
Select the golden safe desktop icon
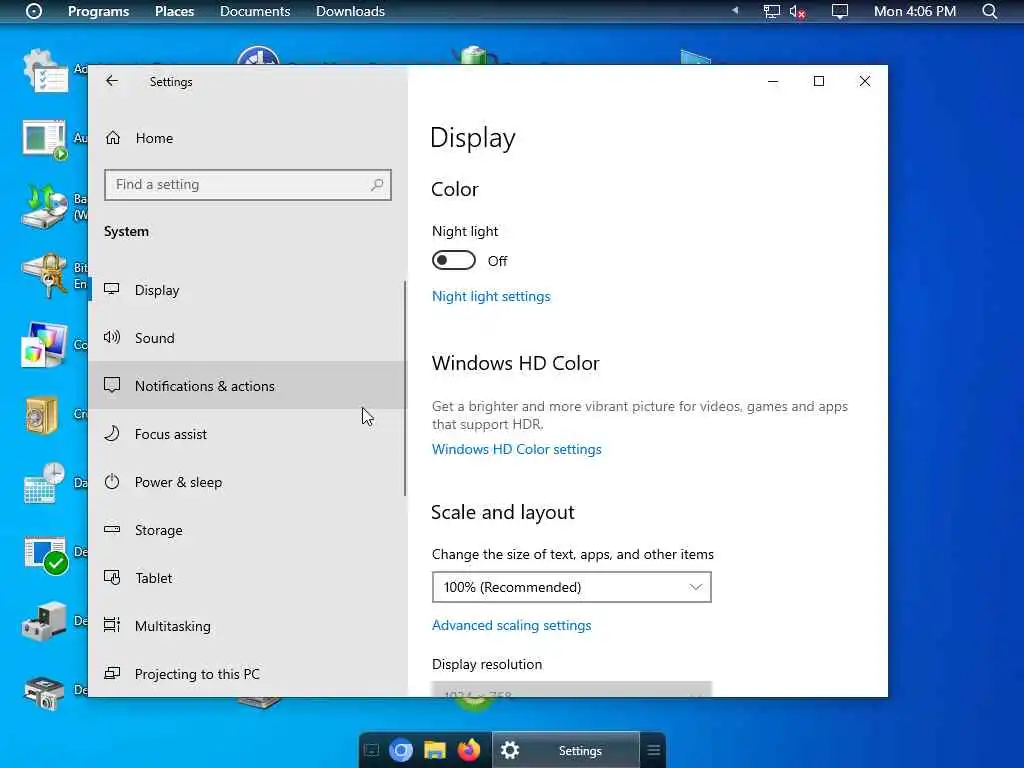point(42,415)
